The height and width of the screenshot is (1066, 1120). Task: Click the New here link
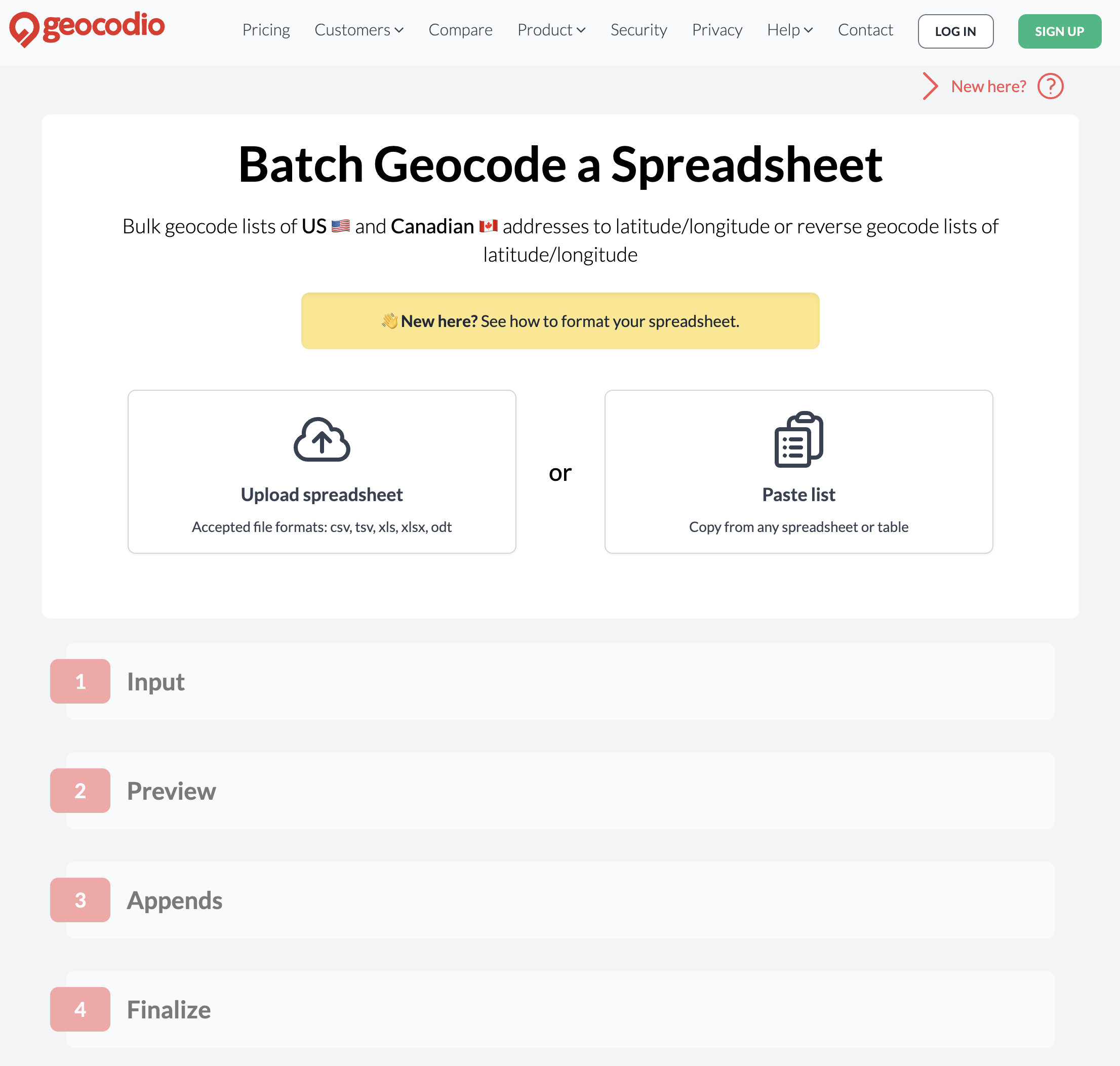(x=988, y=86)
